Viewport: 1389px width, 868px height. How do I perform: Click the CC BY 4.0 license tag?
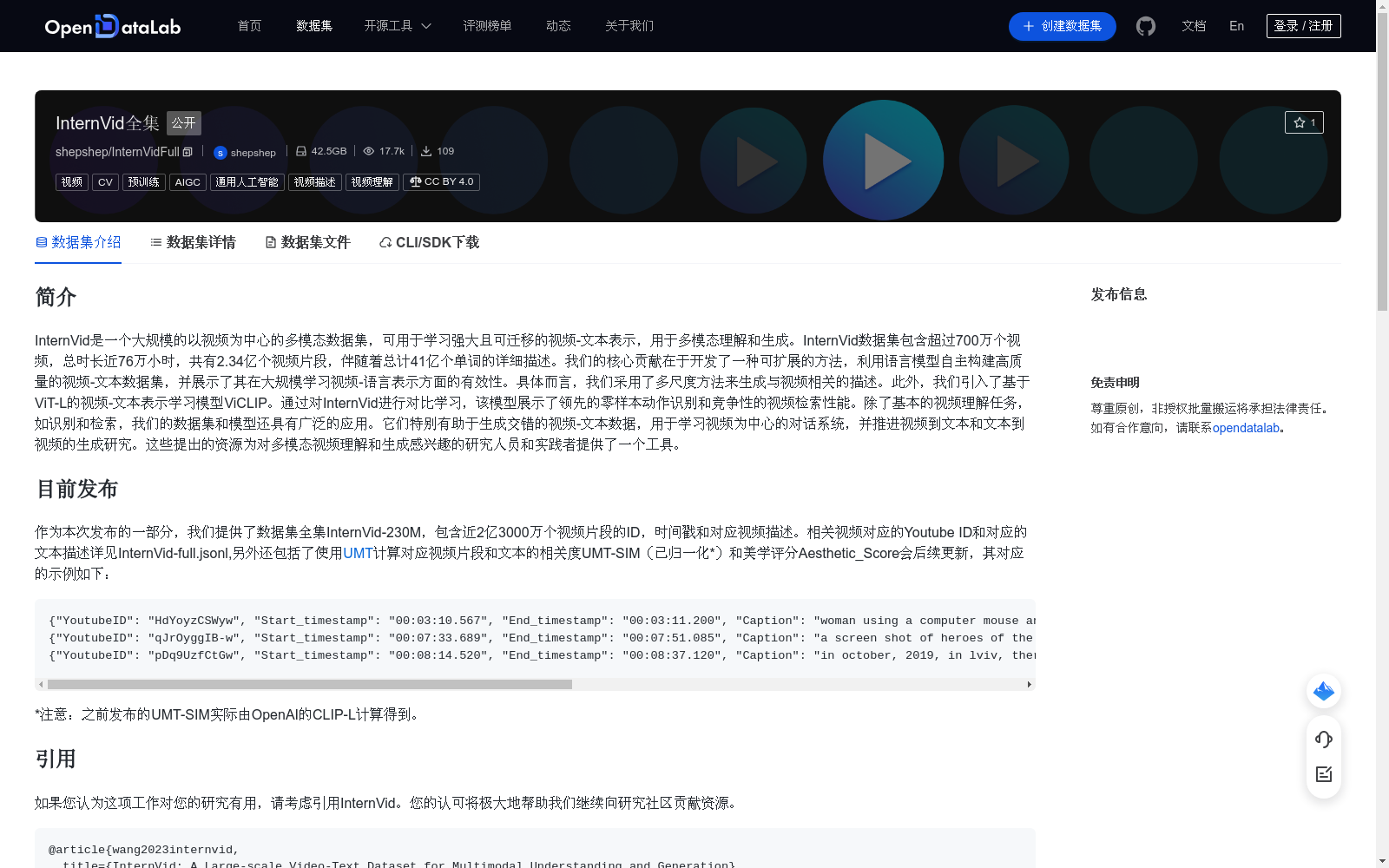(442, 182)
